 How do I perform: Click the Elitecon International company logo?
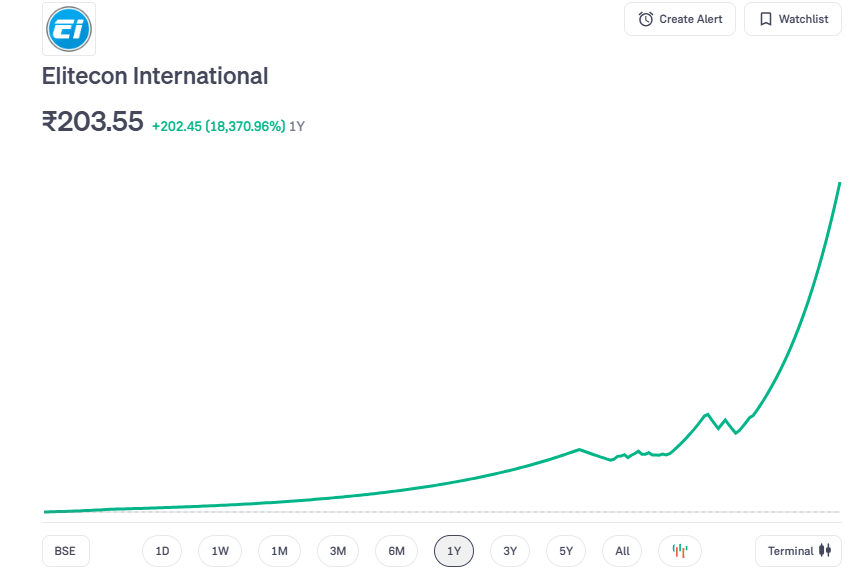click(69, 29)
